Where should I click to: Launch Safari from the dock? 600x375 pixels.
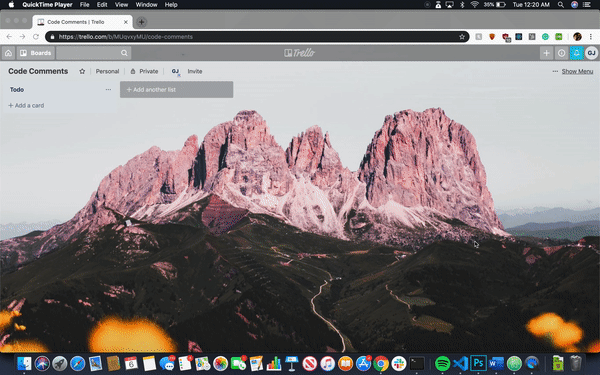click(78, 364)
